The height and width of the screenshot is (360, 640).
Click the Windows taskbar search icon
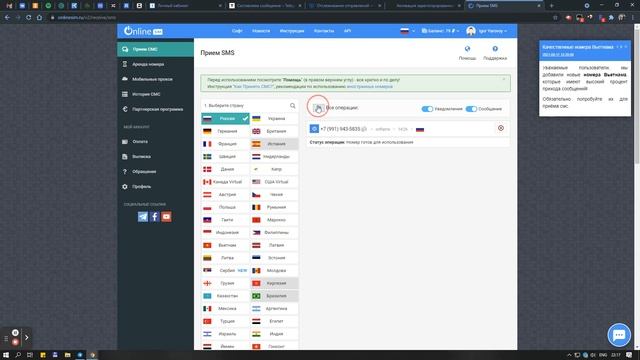tap(18, 355)
